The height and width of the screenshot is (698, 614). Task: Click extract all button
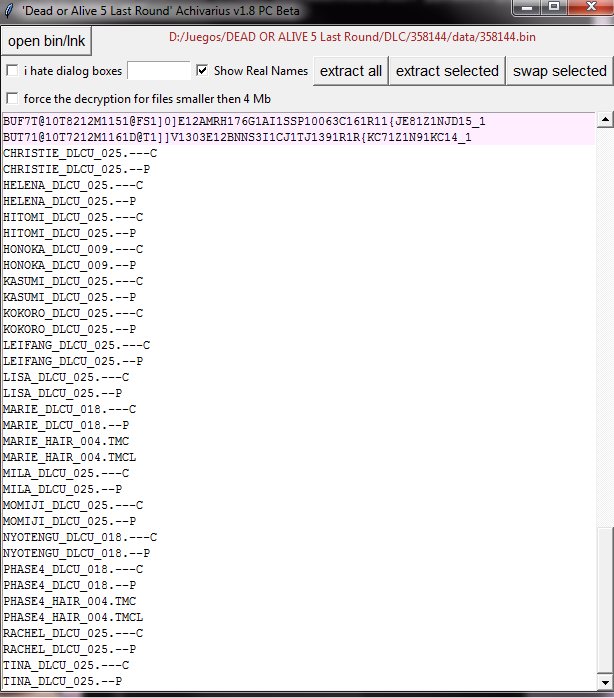point(351,71)
